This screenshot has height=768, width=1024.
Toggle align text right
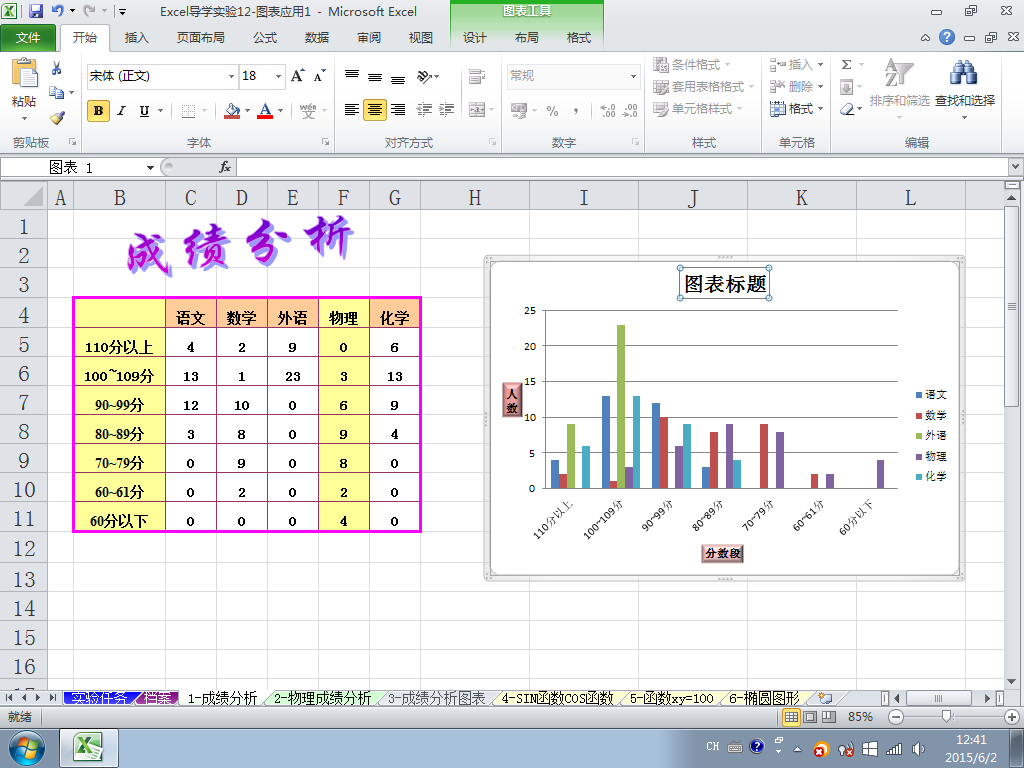398,110
